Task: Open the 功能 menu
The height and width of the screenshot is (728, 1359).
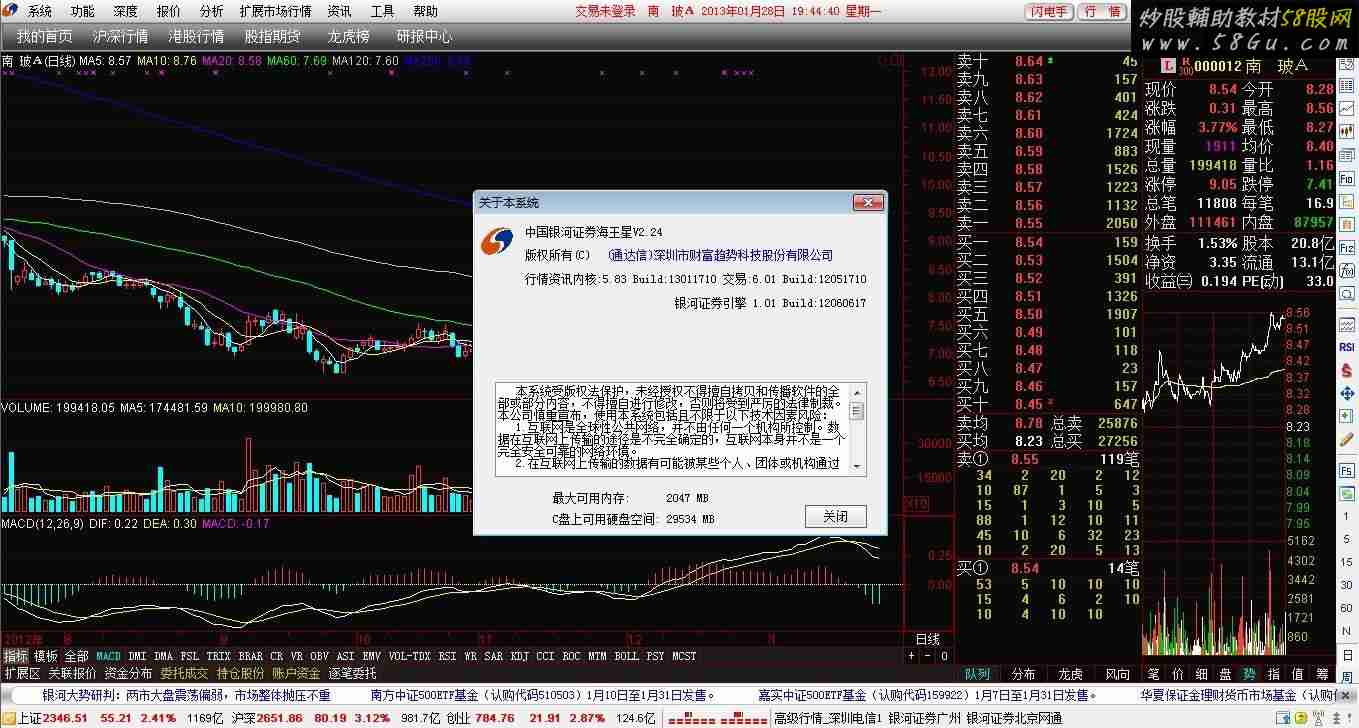Action: click(x=83, y=11)
